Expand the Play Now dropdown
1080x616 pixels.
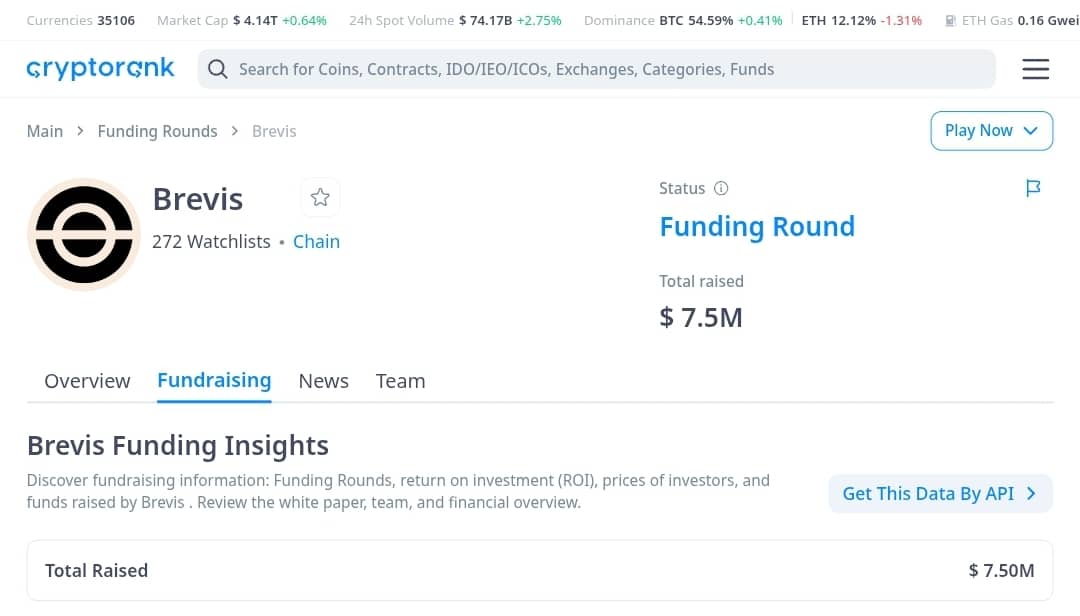coord(991,131)
